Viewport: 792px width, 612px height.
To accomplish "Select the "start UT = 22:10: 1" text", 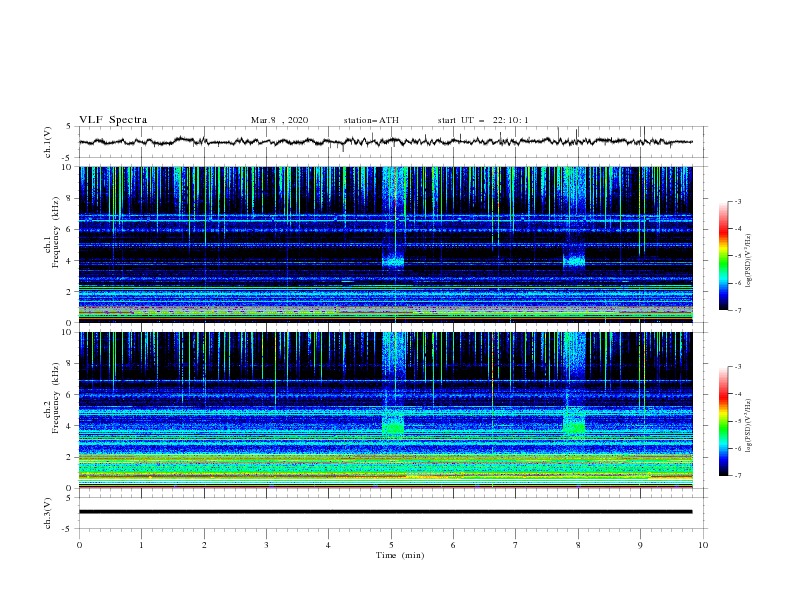I will point(483,120).
